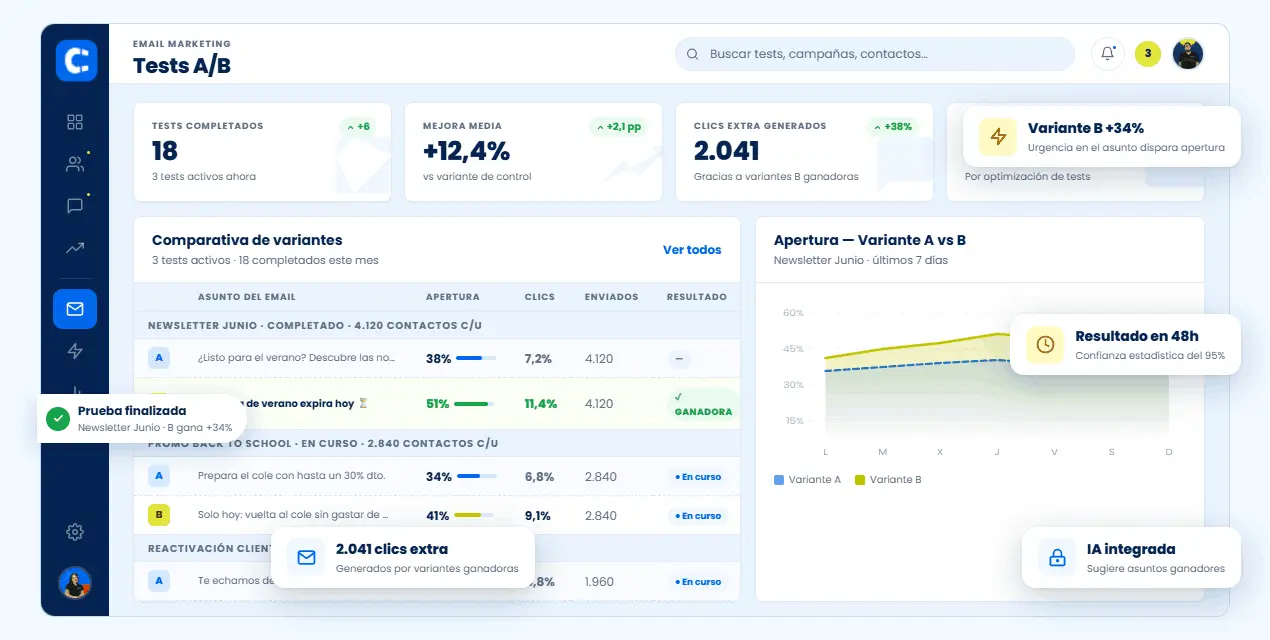Click the 51% apertura progress bar
The height and width of the screenshot is (640, 1270).
[x=475, y=404]
